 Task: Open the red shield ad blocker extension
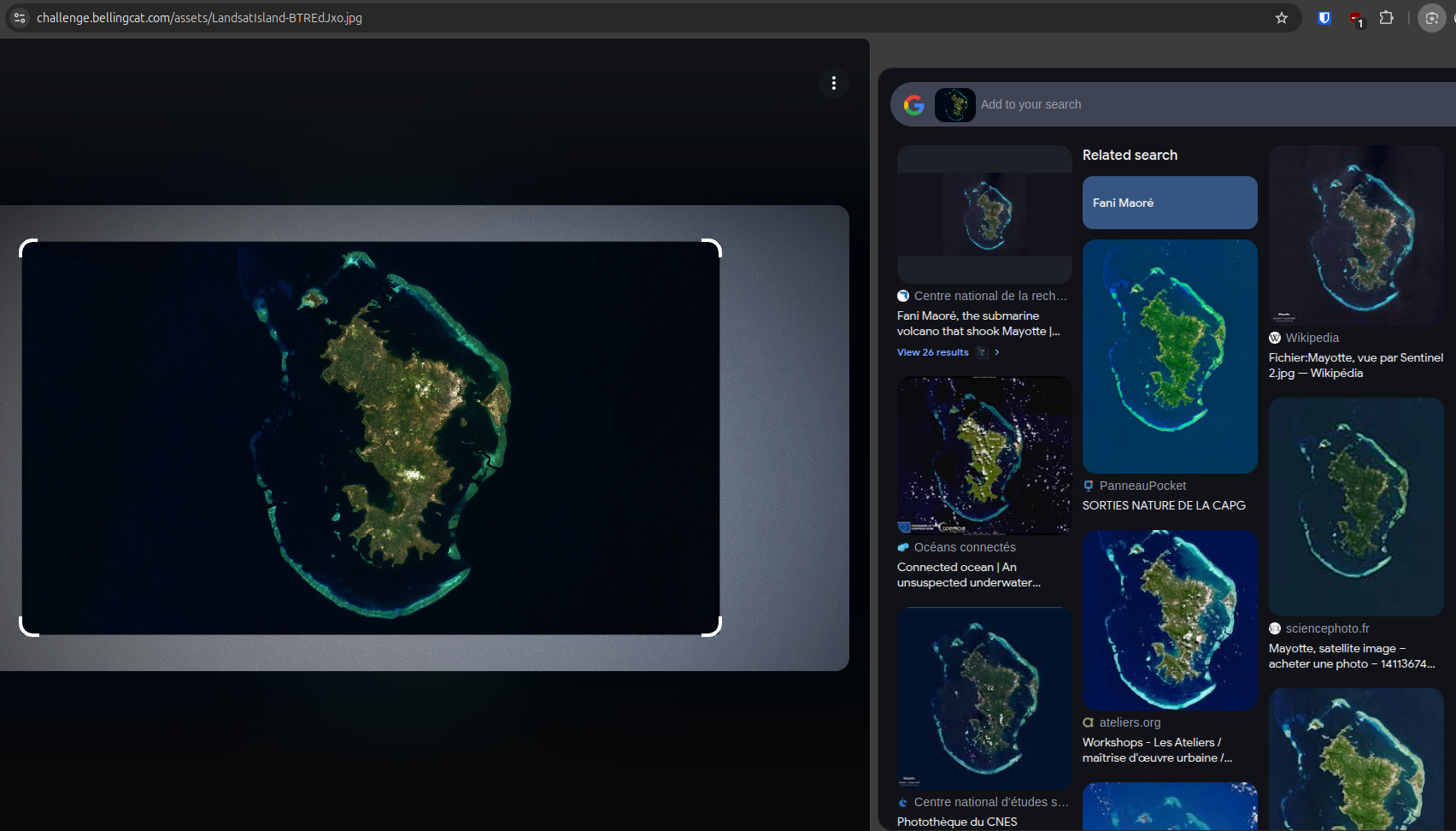point(1355,18)
